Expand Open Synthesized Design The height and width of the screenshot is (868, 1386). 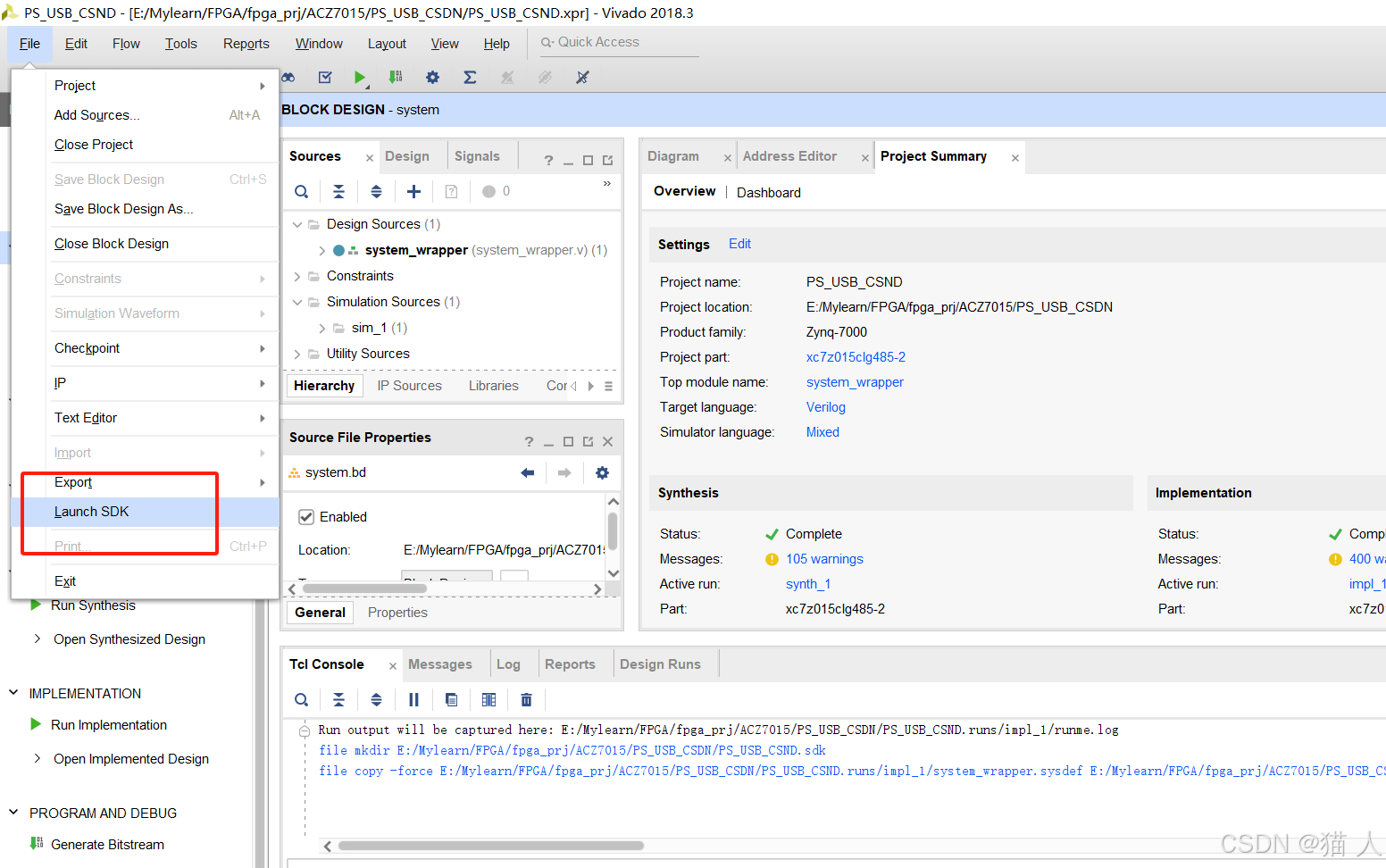[x=38, y=638]
